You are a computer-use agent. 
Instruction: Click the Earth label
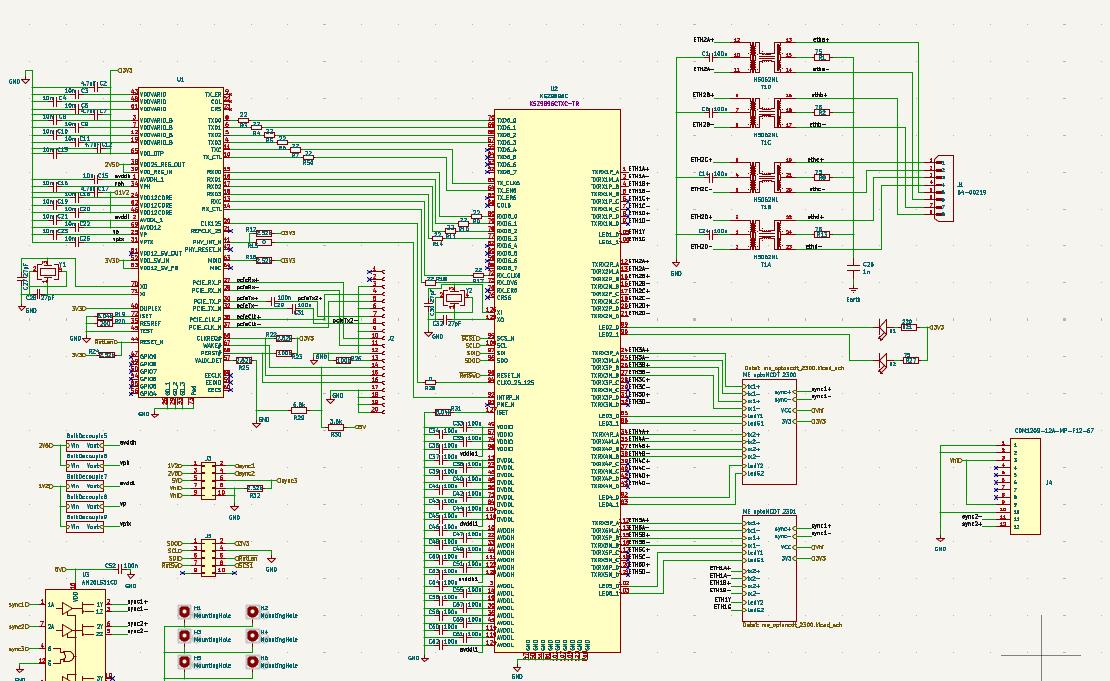coord(853,299)
